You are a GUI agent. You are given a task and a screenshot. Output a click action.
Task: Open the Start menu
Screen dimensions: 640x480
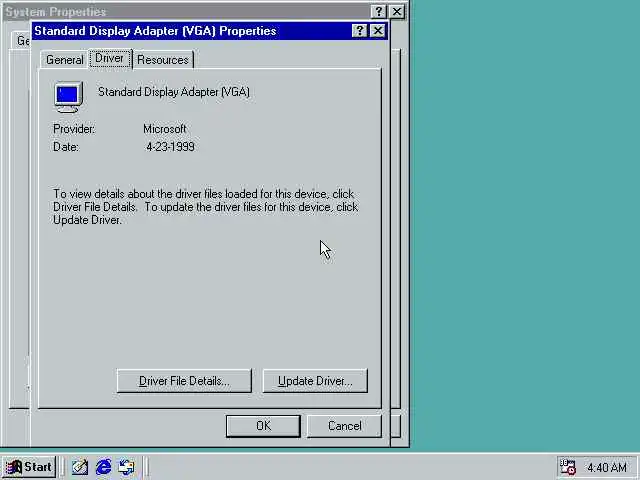[x=29, y=467]
